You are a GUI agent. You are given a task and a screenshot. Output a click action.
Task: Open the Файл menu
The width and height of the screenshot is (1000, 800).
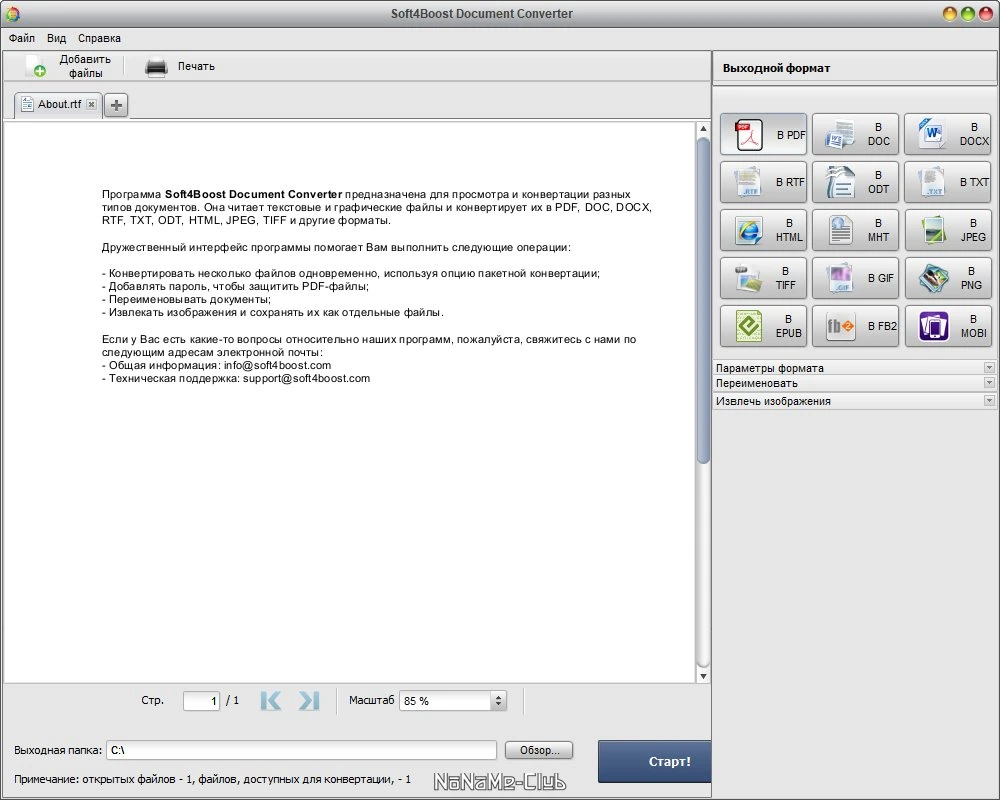tap(22, 38)
